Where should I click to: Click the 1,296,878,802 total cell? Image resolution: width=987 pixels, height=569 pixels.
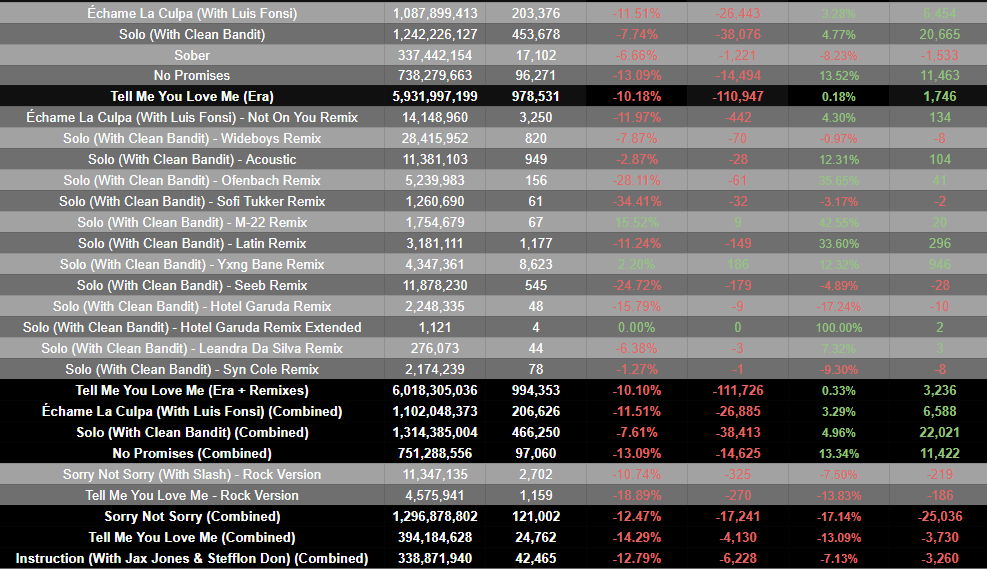[x=435, y=516]
